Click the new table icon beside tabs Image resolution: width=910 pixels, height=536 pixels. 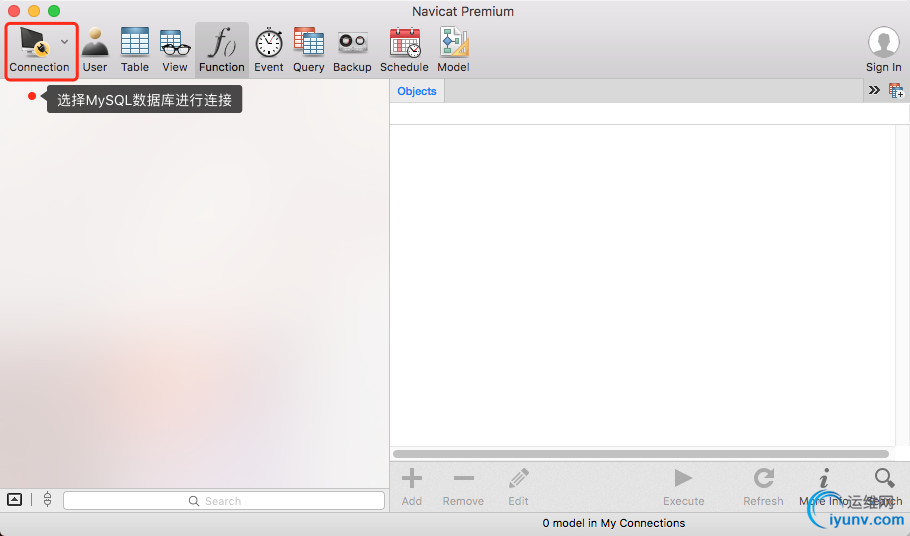pos(895,90)
